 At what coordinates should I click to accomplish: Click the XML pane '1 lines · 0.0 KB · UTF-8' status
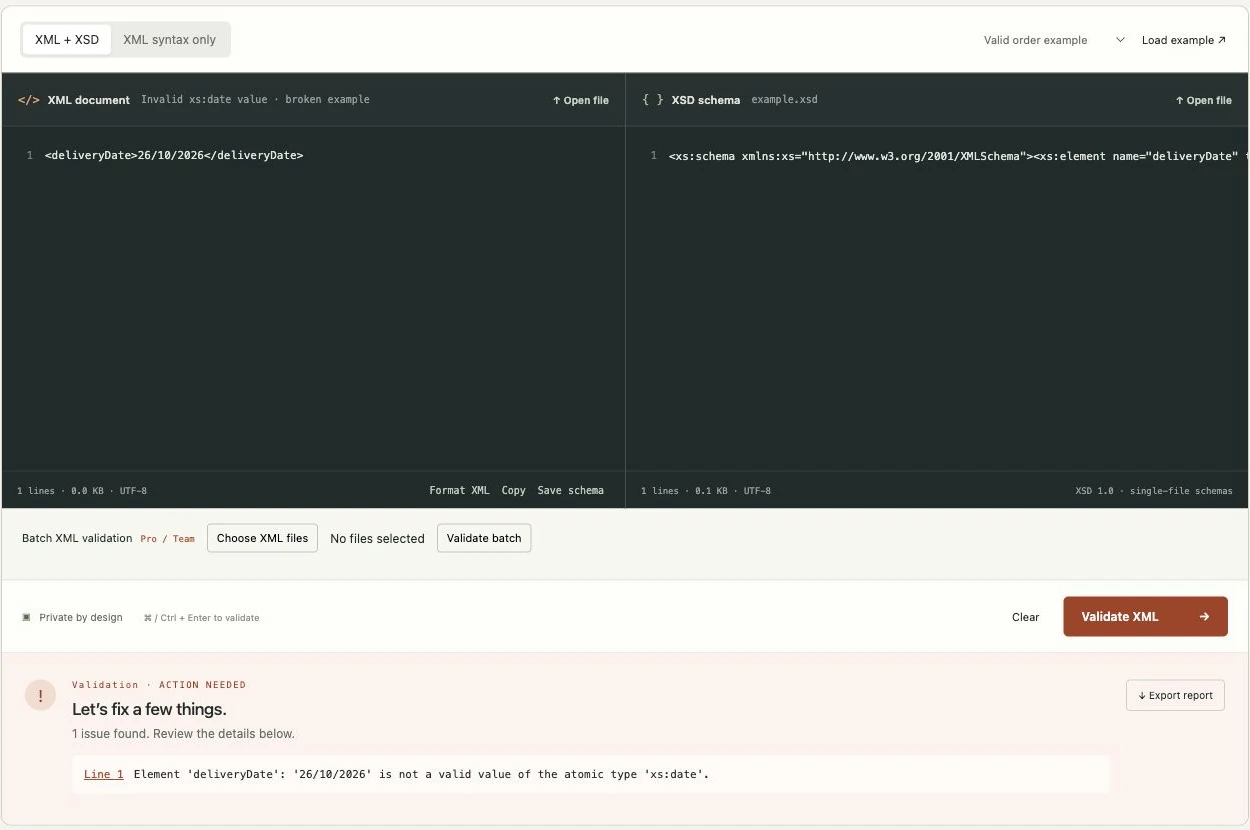click(82, 491)
